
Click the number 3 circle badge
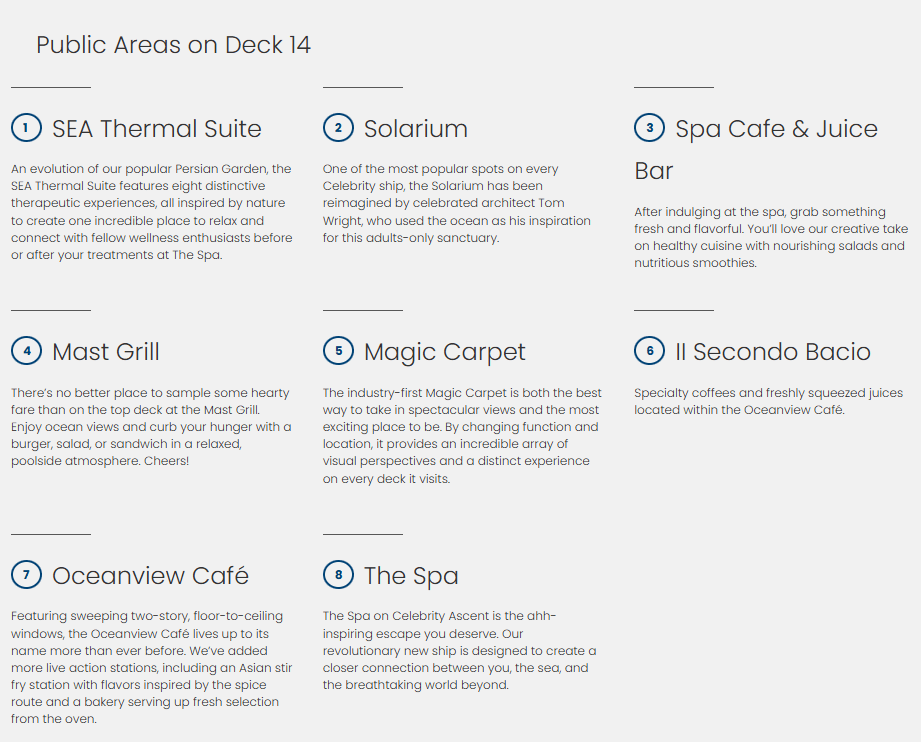[x=650, y=128]
